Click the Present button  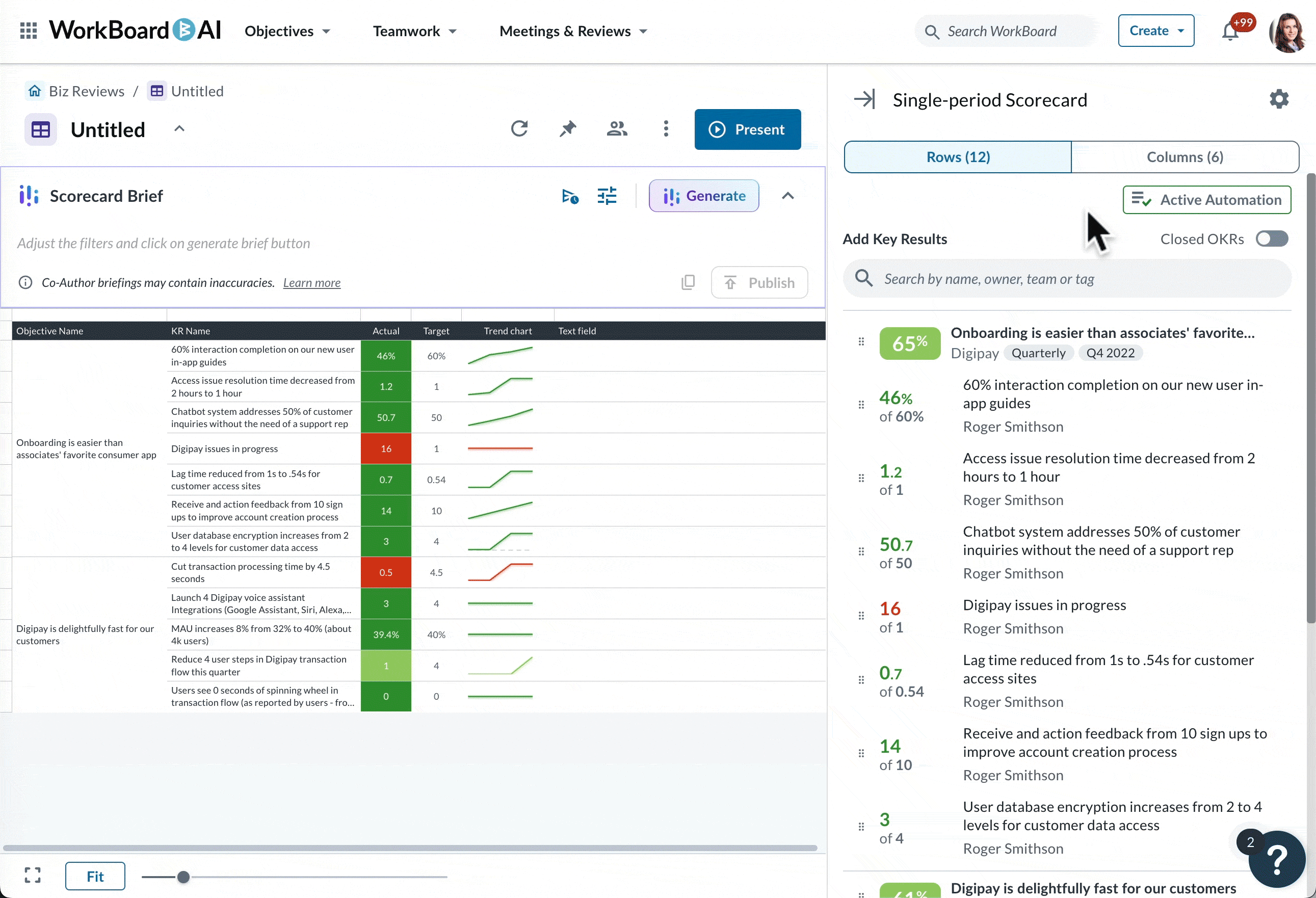coord(748,129)
